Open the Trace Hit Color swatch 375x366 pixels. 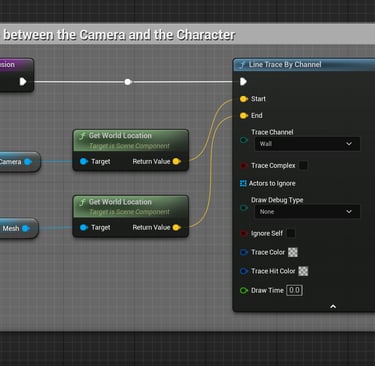303,271
